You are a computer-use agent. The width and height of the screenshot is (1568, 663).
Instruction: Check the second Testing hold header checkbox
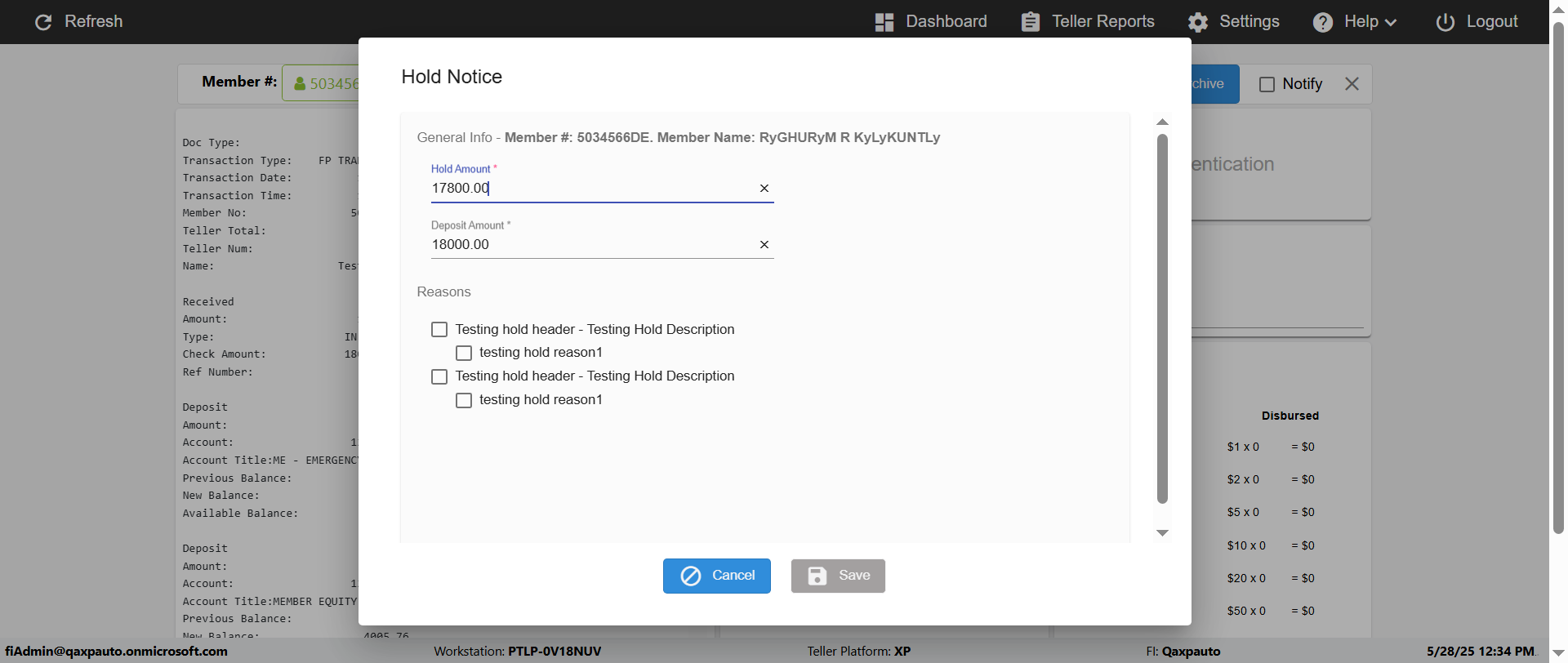[x=439, y=376]
